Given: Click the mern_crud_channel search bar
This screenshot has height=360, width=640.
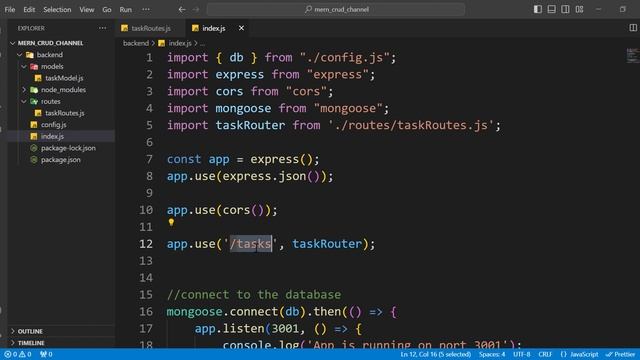Looking at the screenshot, I should pos(336,9).
